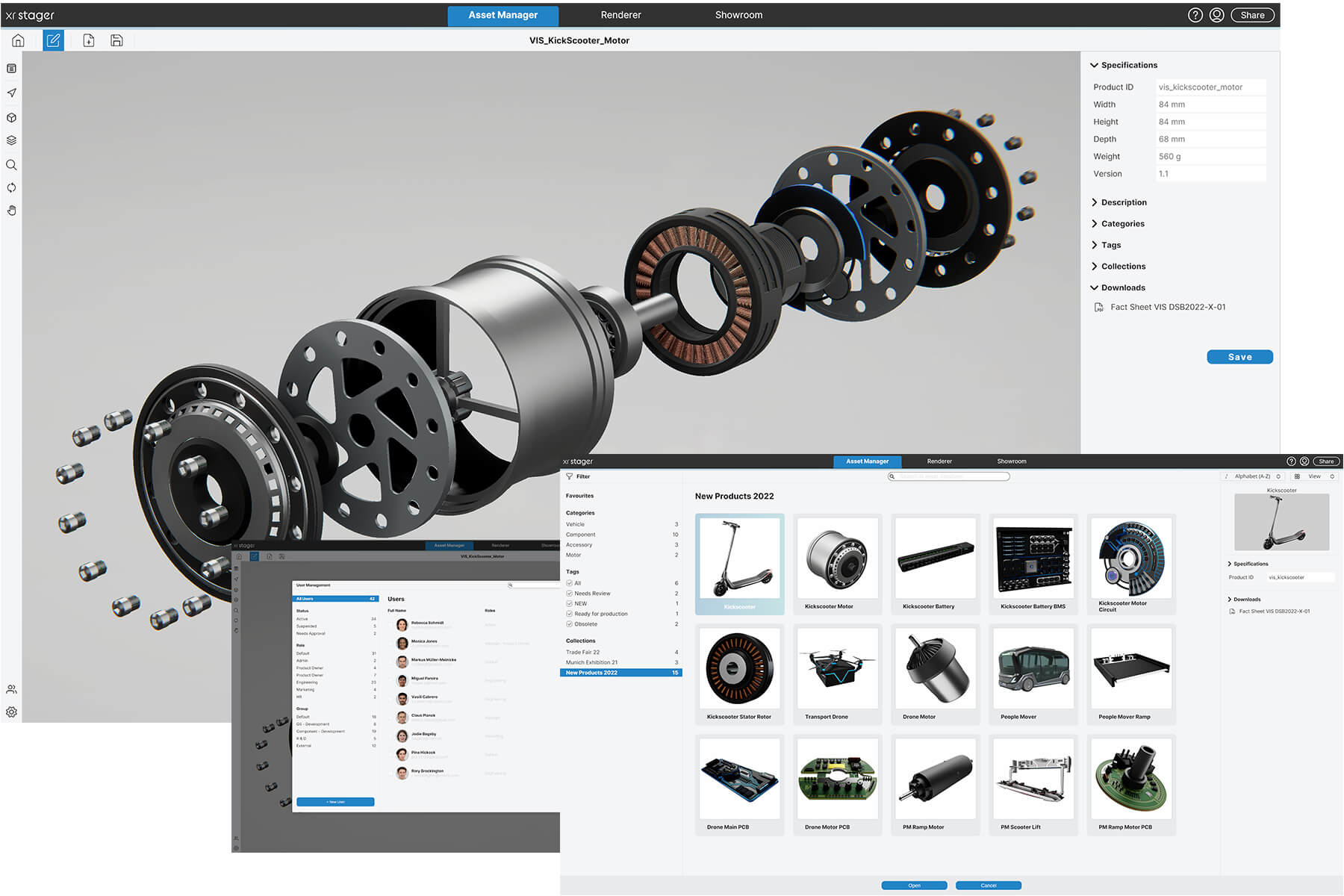This screenshot has height=896, width=1344.
Task: Select the 3D cube object tool
Action: point(11,117)
